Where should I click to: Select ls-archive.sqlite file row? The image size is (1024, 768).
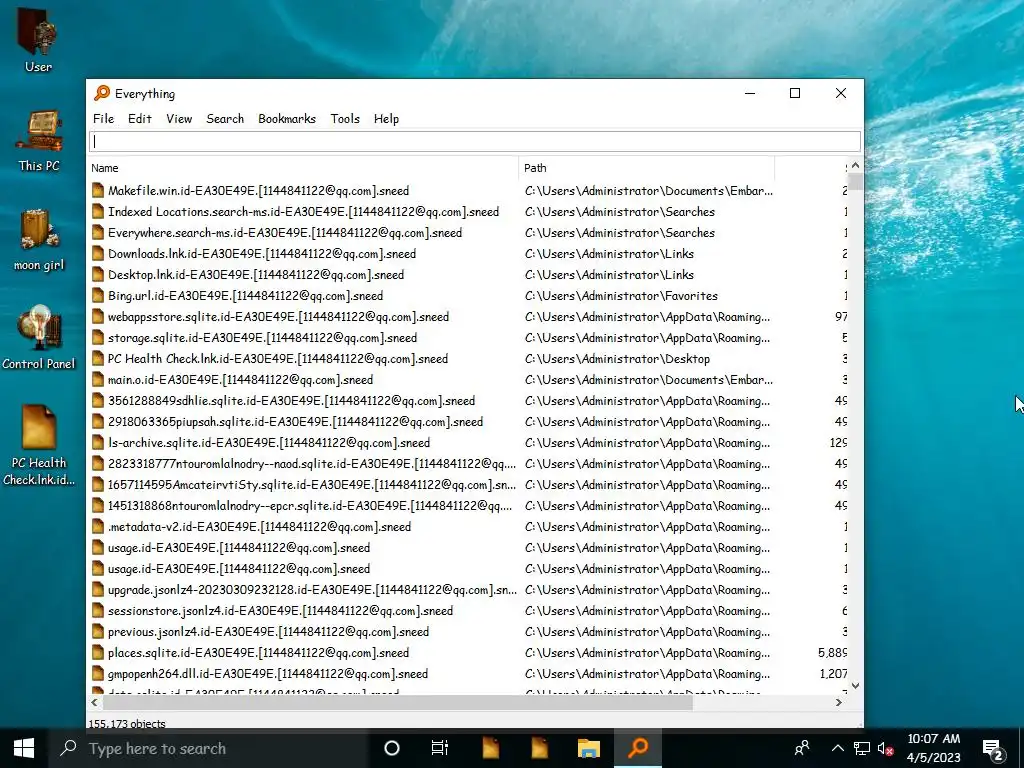(x=468, y=443)
